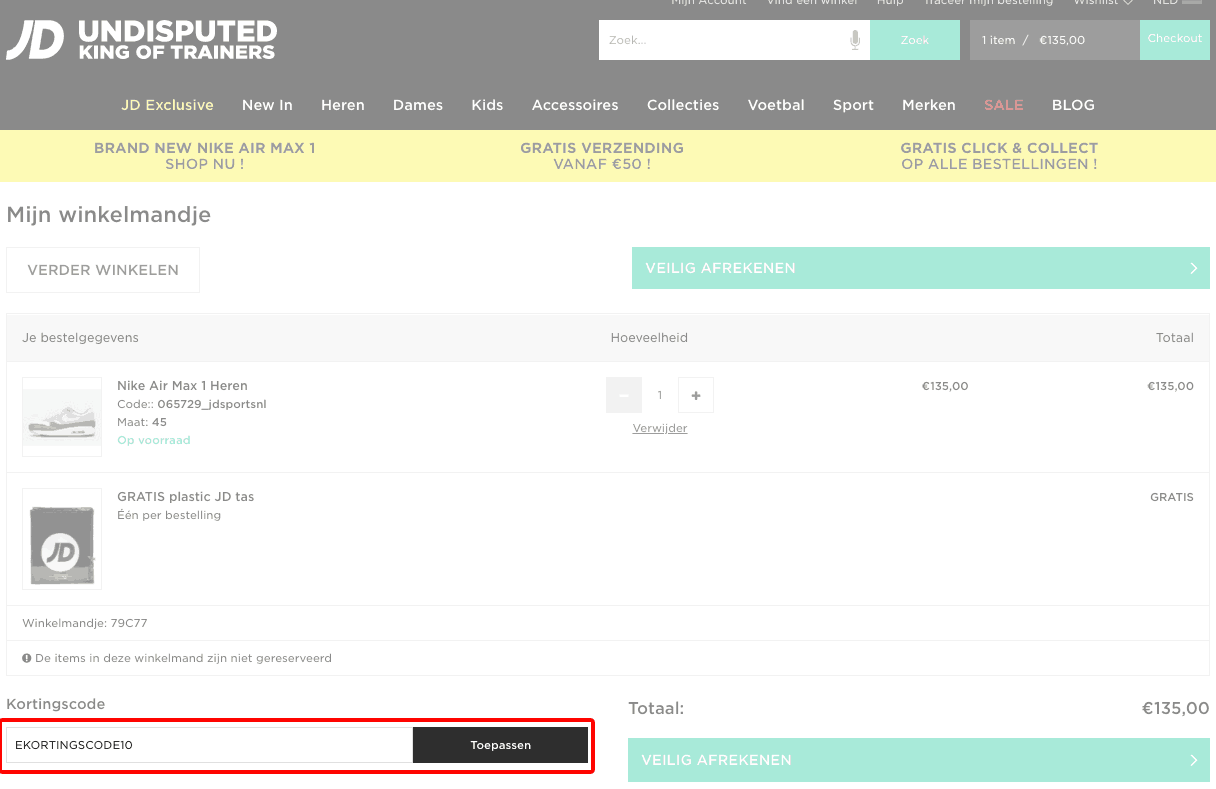1216x789 pixels.
Task: Click the Verwijder link
Action: [x=660, y=428]
